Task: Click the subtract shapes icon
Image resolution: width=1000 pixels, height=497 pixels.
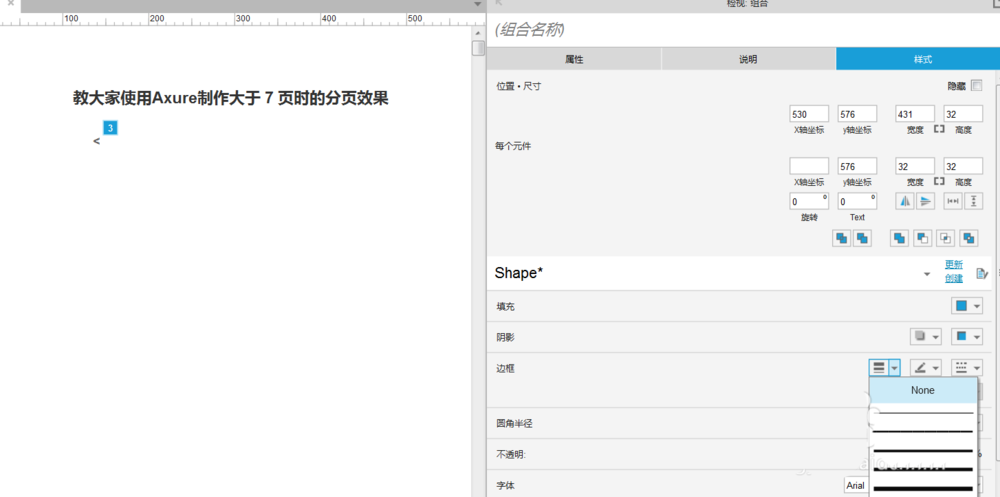Action: coord(923,239)
